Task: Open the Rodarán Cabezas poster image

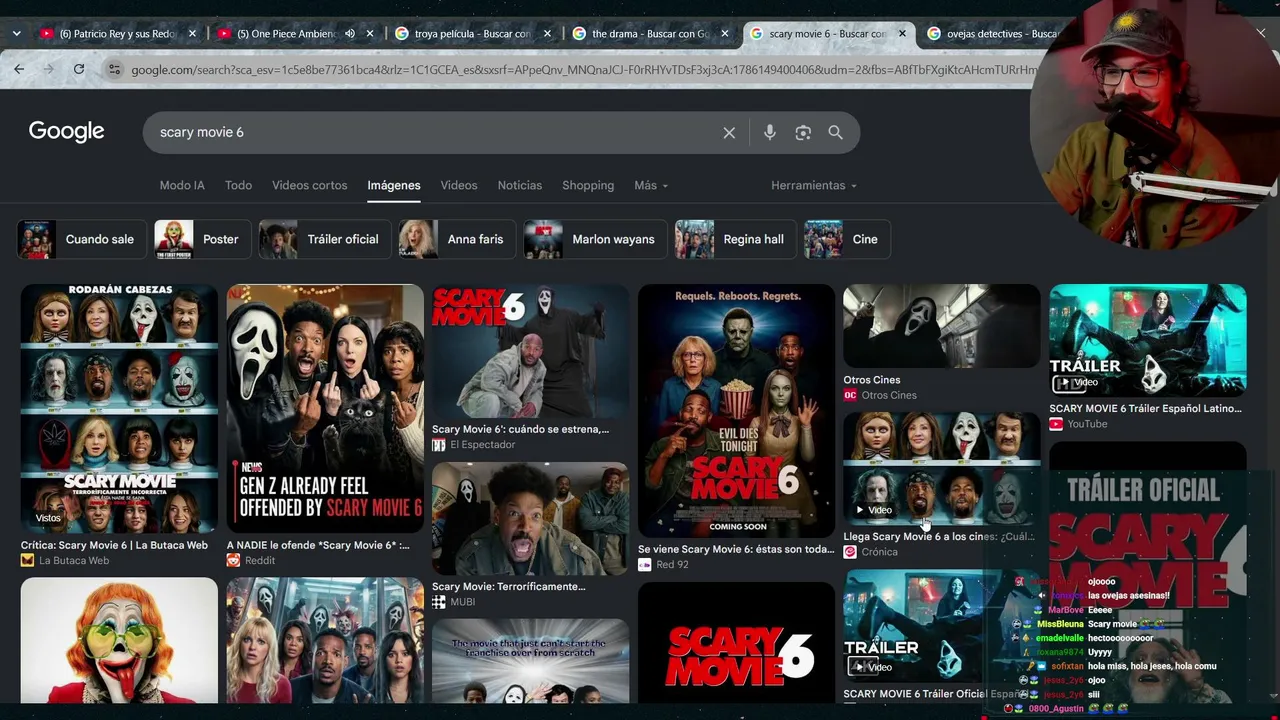Action: (119, 409)
